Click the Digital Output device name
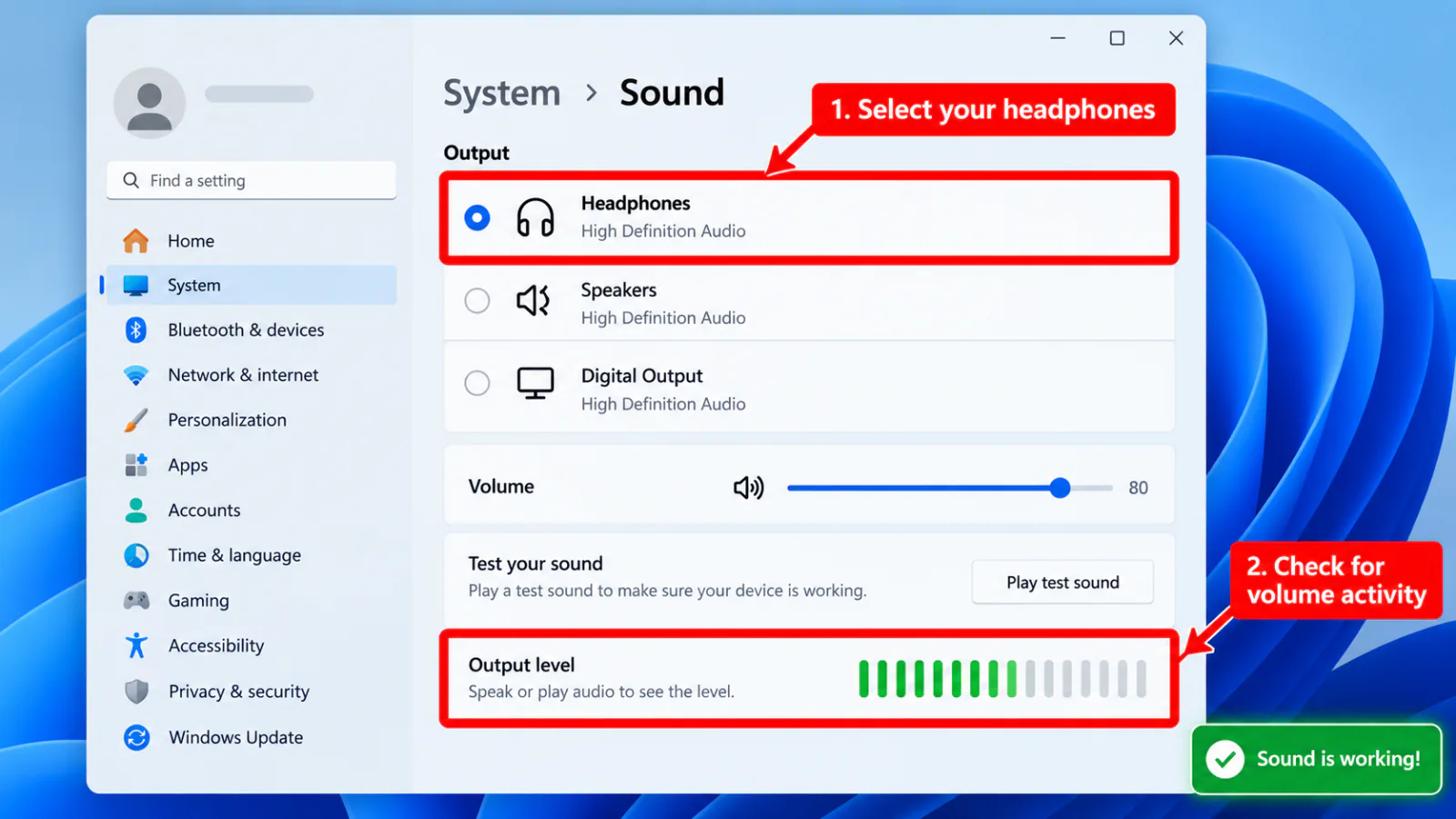This screenshot has height=819, width=1456. point(642,376)
